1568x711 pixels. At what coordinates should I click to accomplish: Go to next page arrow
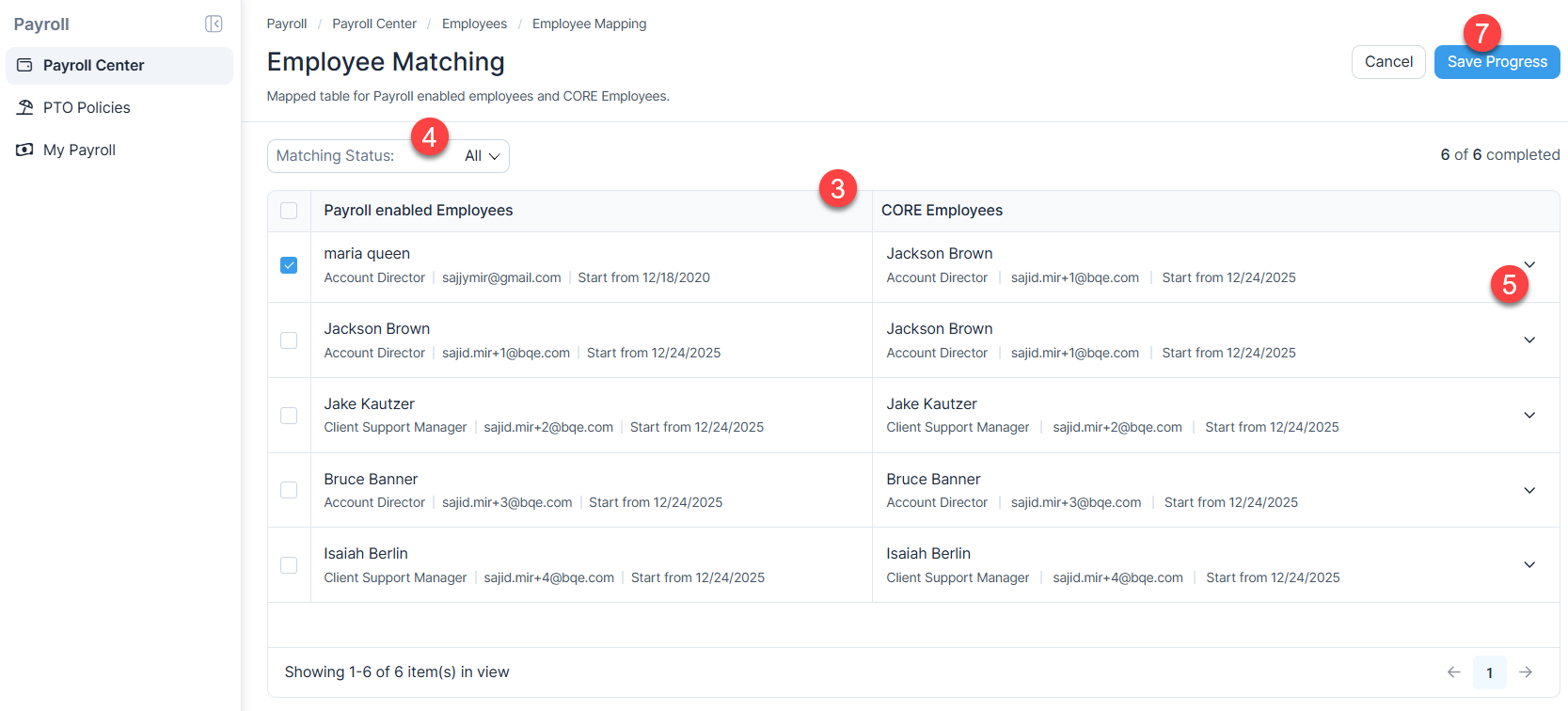pos(1526,672)
